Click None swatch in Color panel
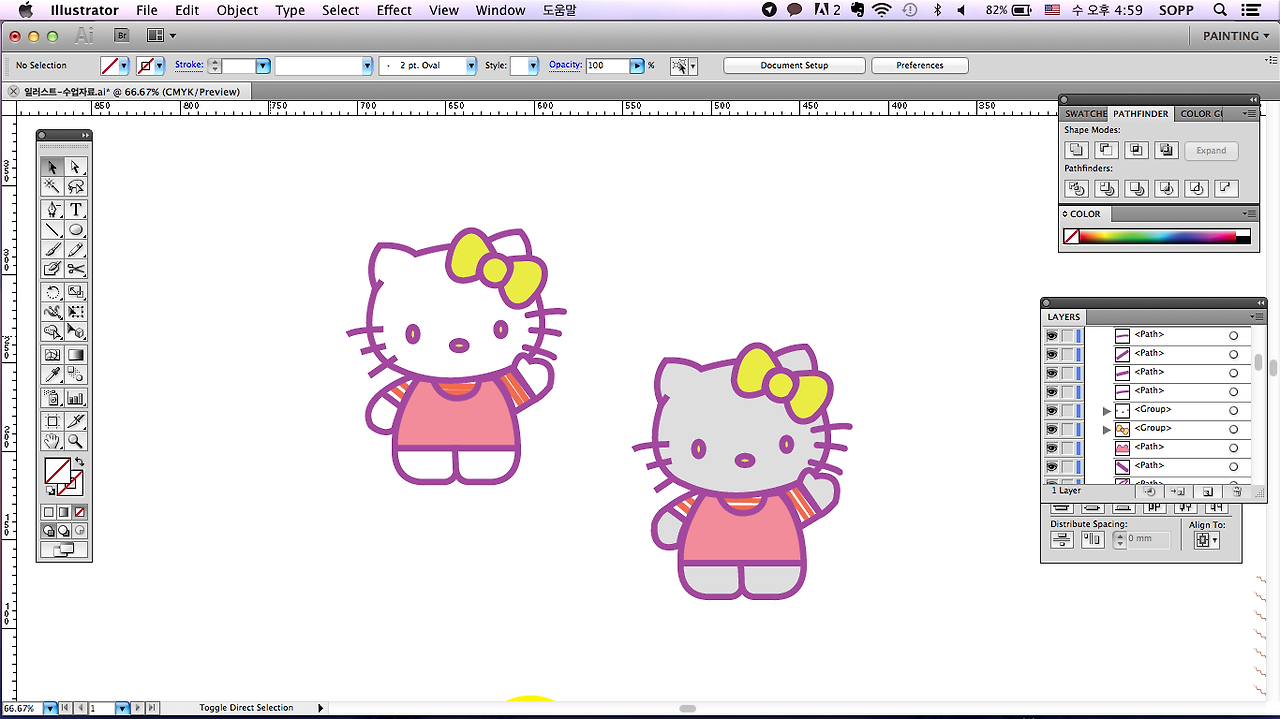Screen dimensions: 1280x719 pos(1071,237)
